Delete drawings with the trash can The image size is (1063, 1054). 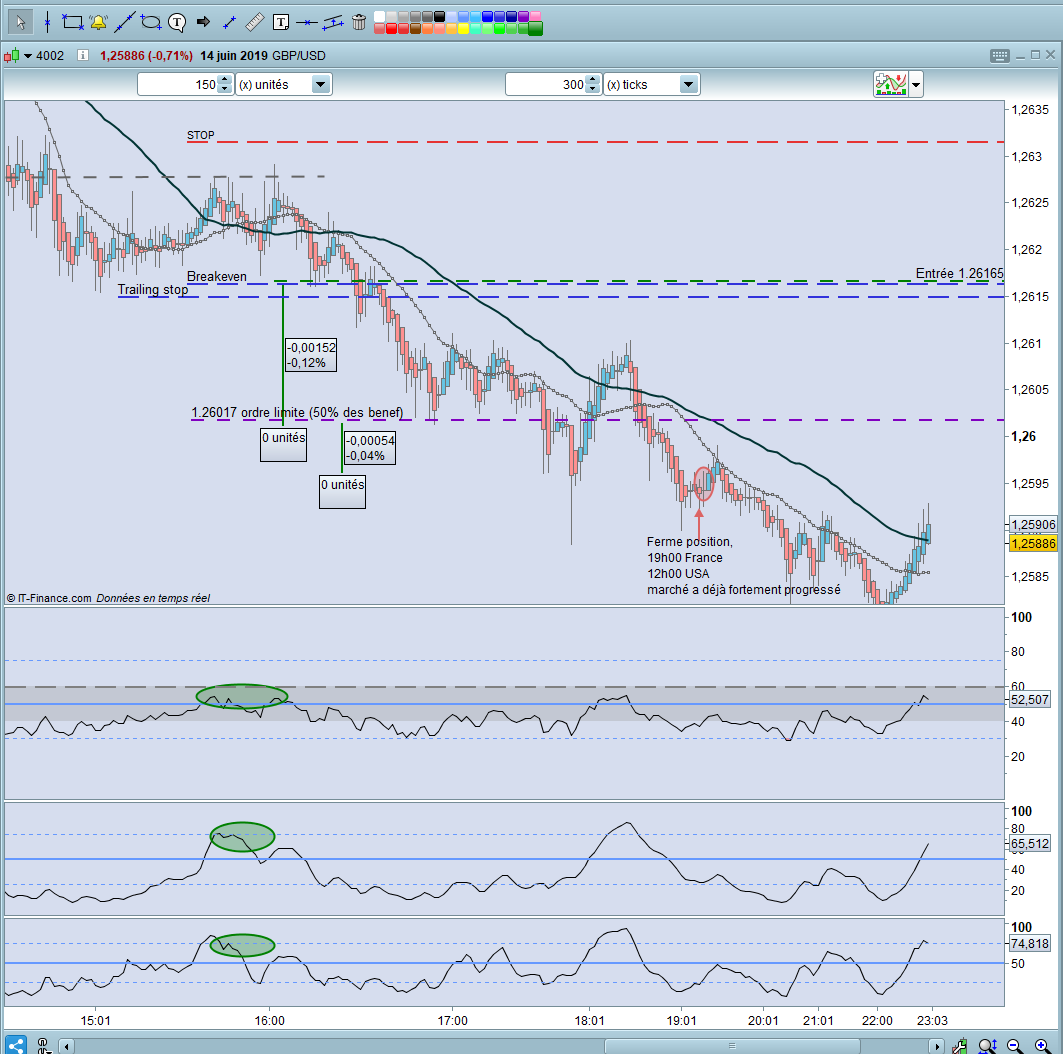359,22
